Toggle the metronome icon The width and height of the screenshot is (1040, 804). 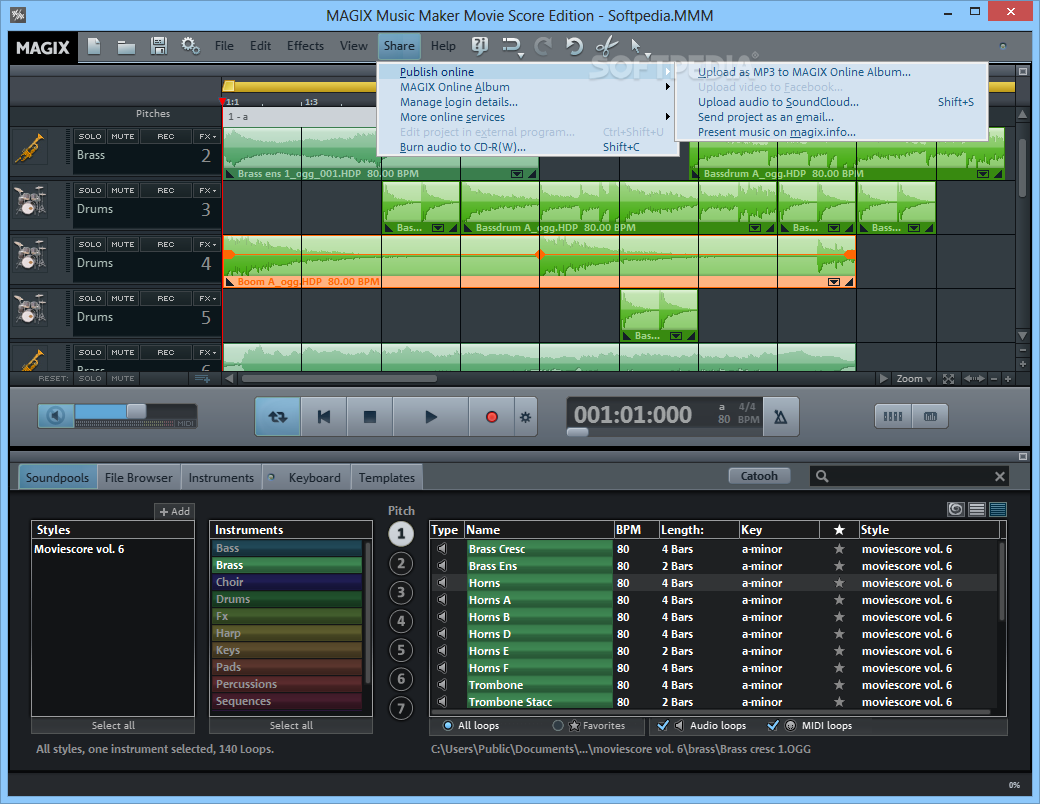(781, 417)
